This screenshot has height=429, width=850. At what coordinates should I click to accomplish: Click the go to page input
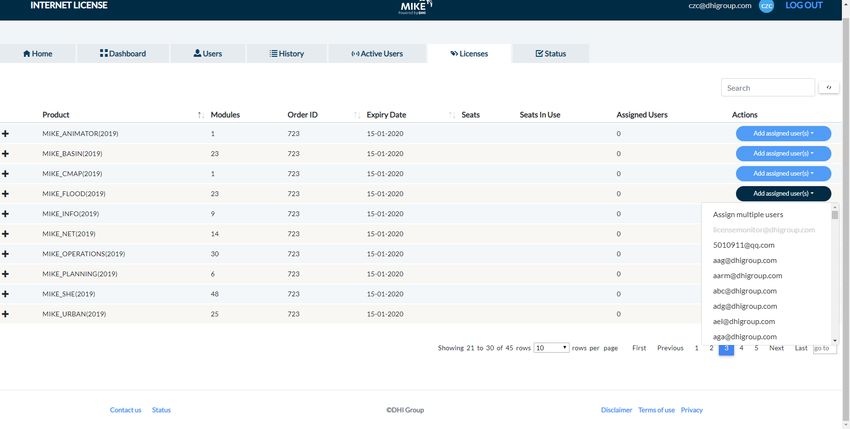pos(825,348)
